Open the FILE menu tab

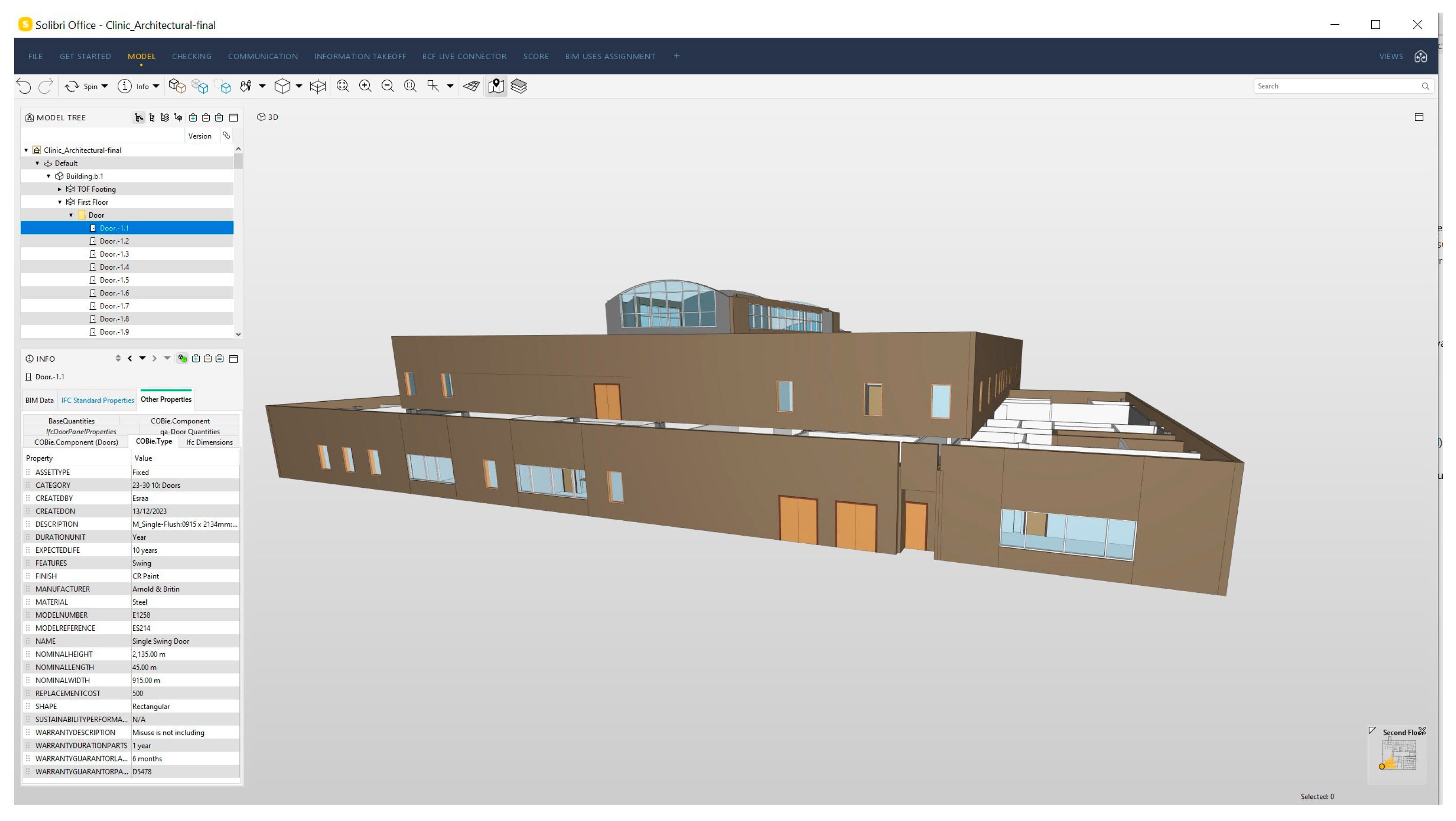(36, 56)
